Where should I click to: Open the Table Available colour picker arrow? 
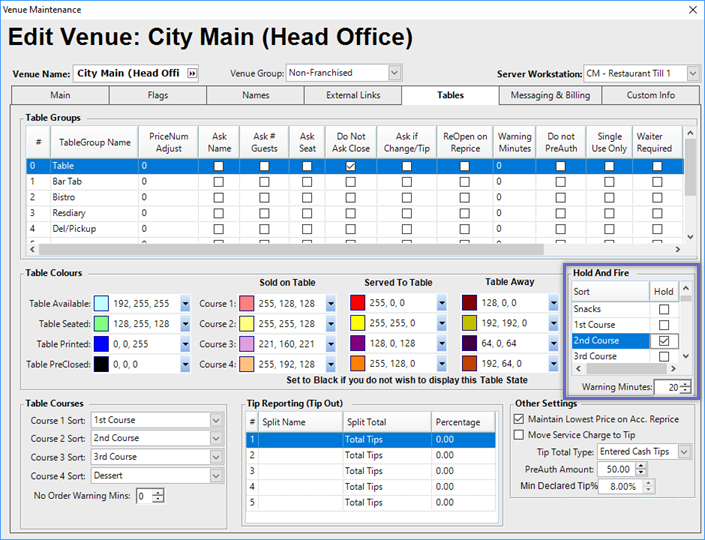click(x=184, y=303)
